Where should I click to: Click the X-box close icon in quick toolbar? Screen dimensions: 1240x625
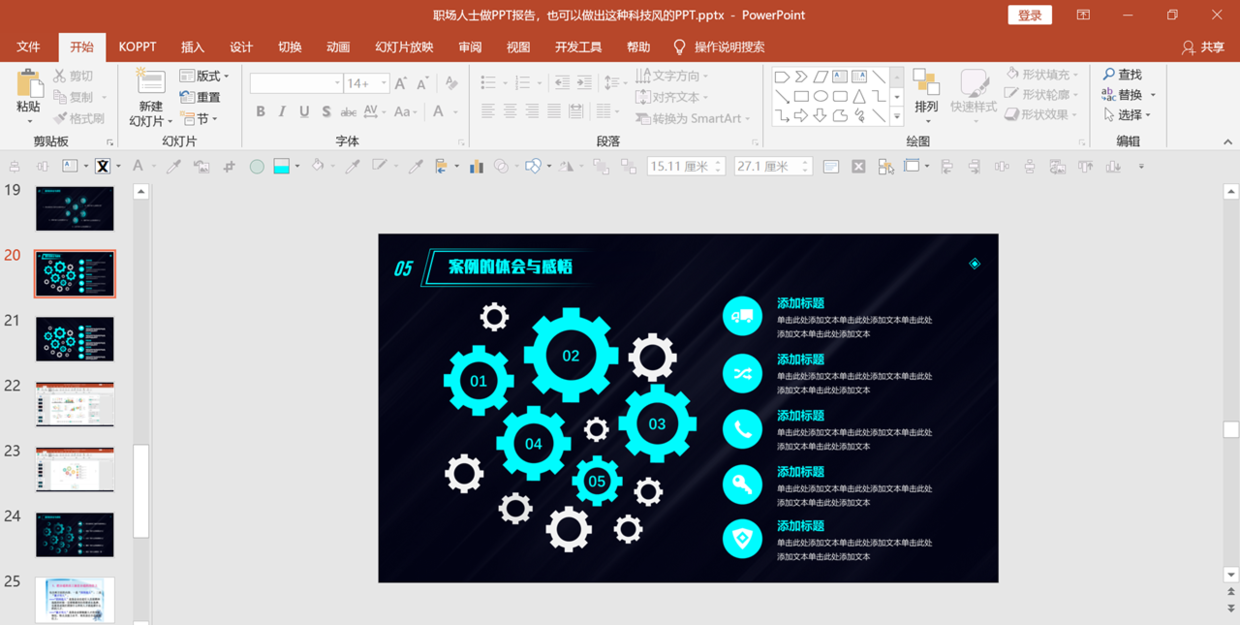click(x=858, y=167)
